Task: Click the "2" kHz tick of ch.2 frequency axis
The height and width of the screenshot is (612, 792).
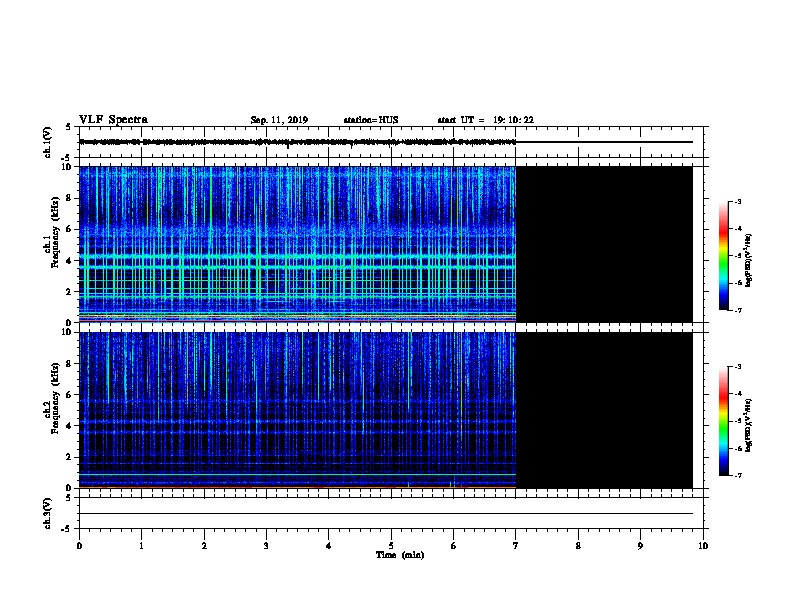Action: pos(70,457)
